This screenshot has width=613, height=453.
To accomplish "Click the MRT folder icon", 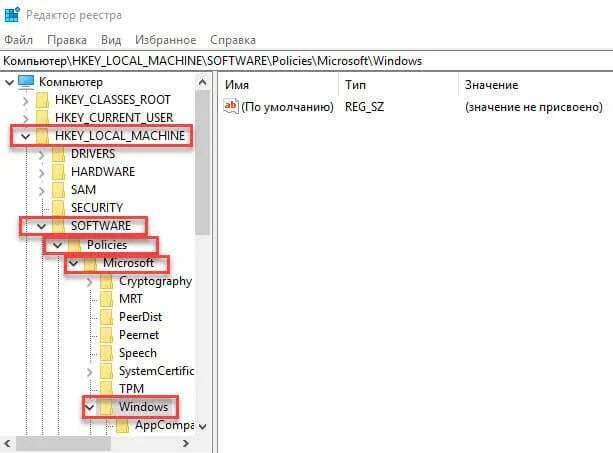I will [x=106, y=299].
